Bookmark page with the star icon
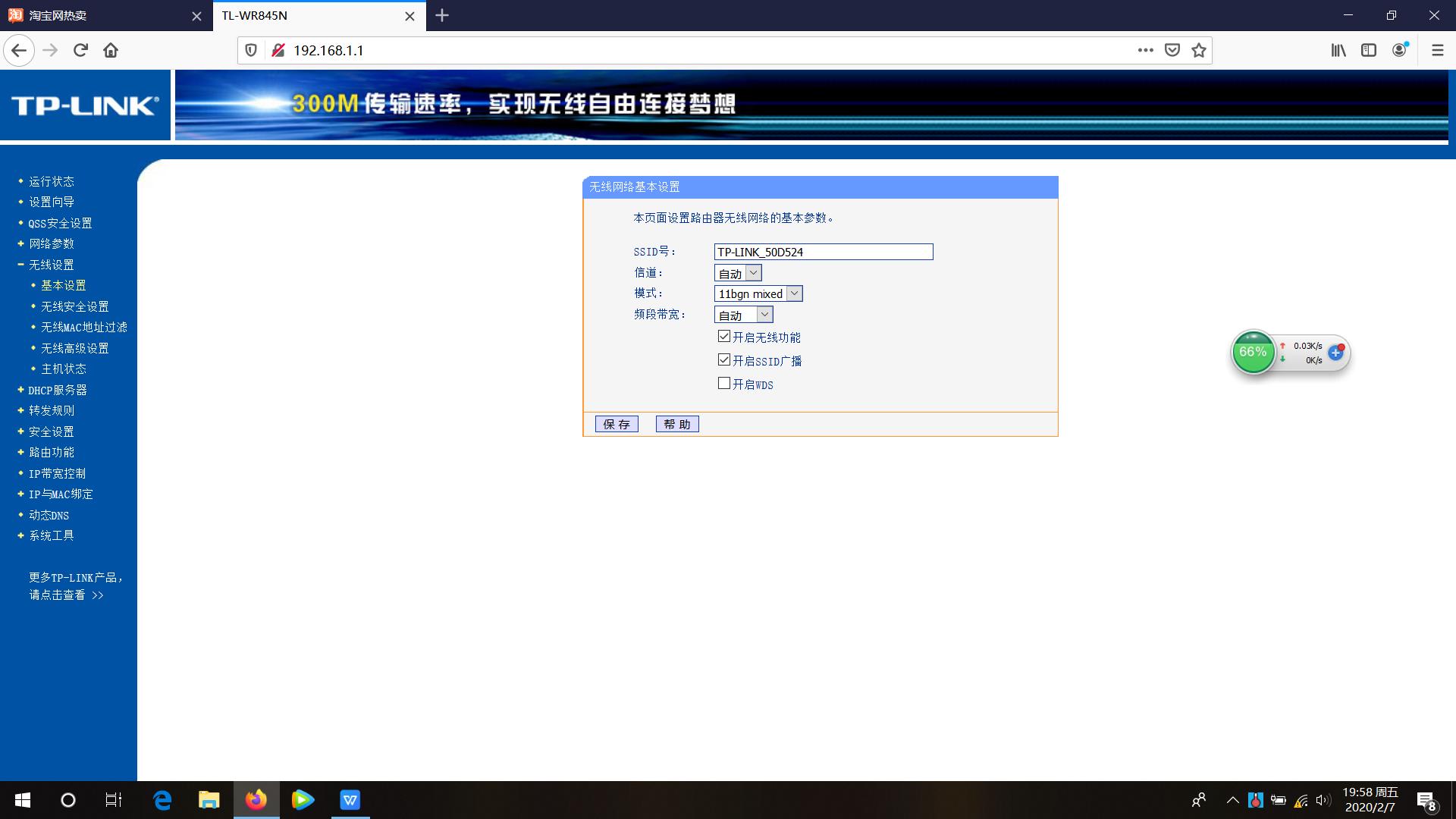1456x819 pixels. point(1199,50)
